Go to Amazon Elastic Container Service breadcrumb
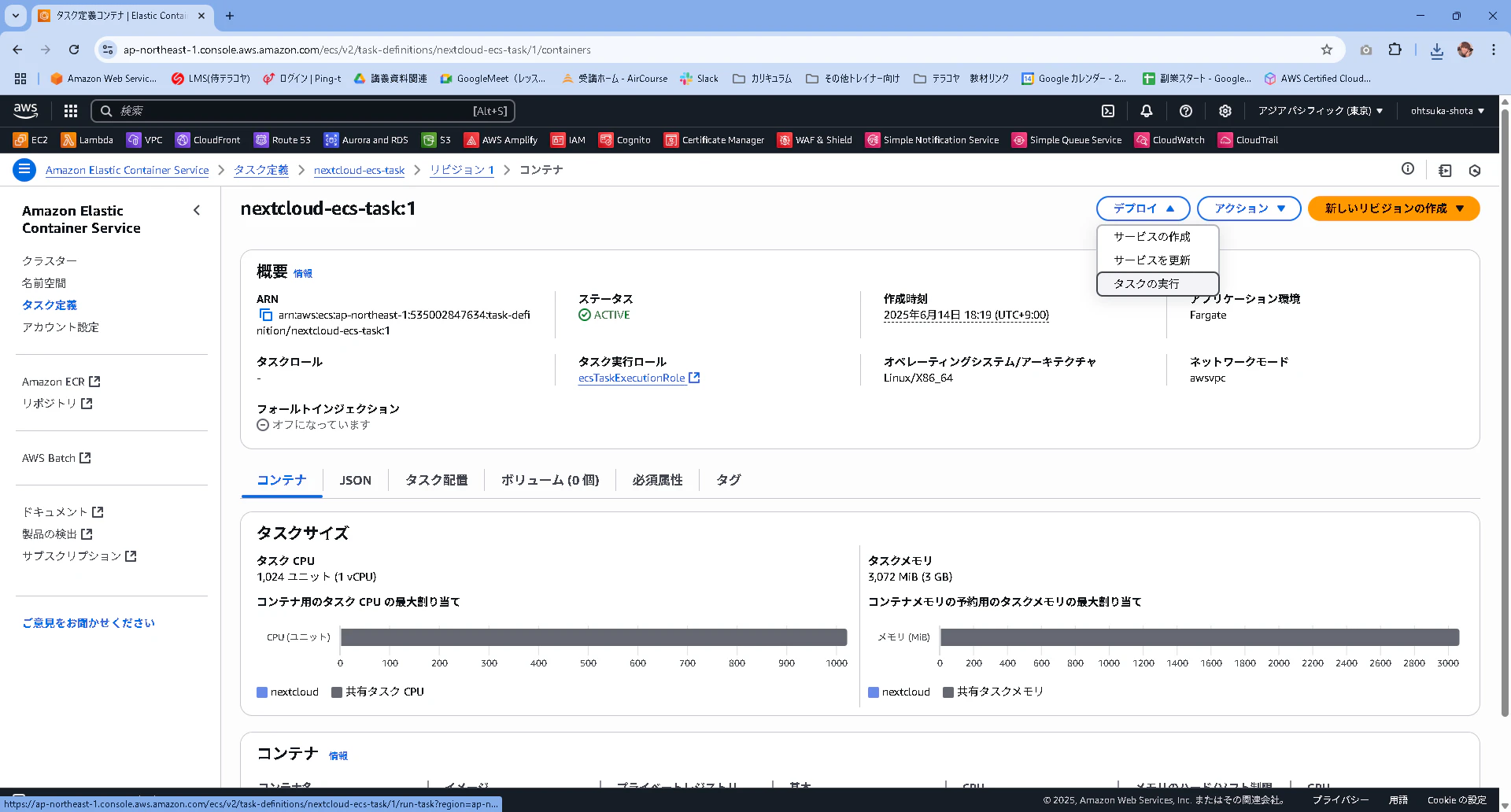 point(127,170)
